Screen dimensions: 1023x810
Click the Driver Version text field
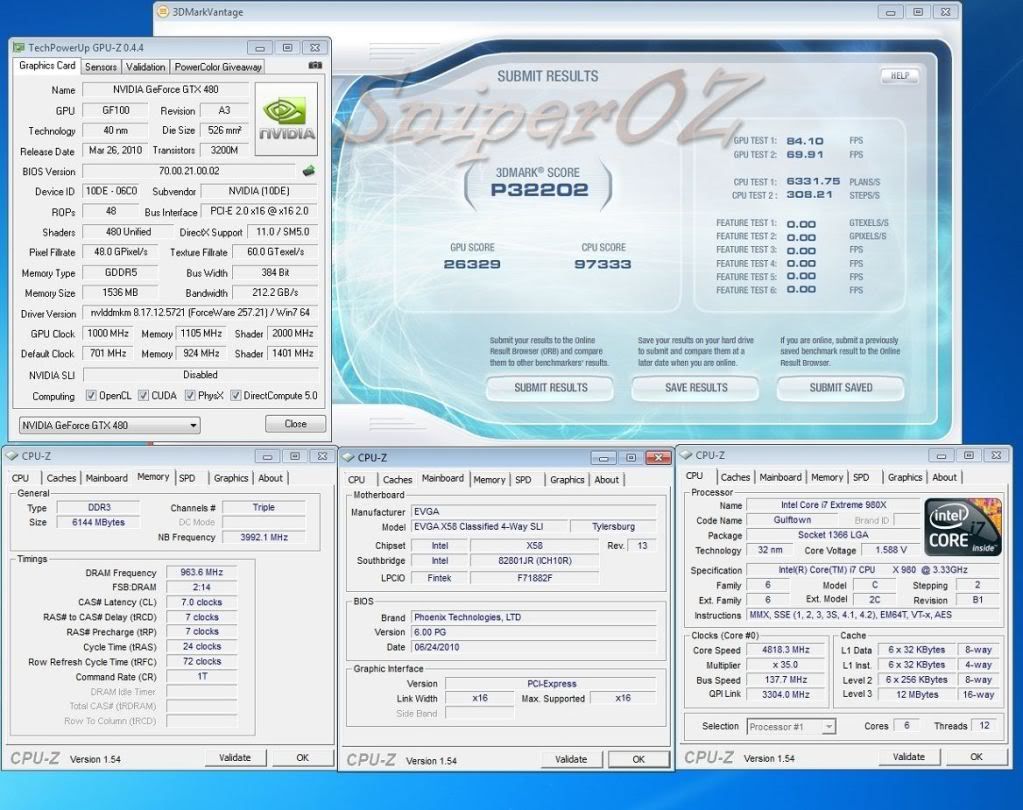[x=200, y=314]
